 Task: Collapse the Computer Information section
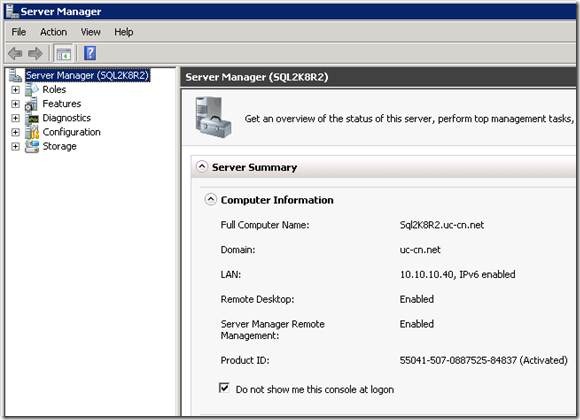210,199
